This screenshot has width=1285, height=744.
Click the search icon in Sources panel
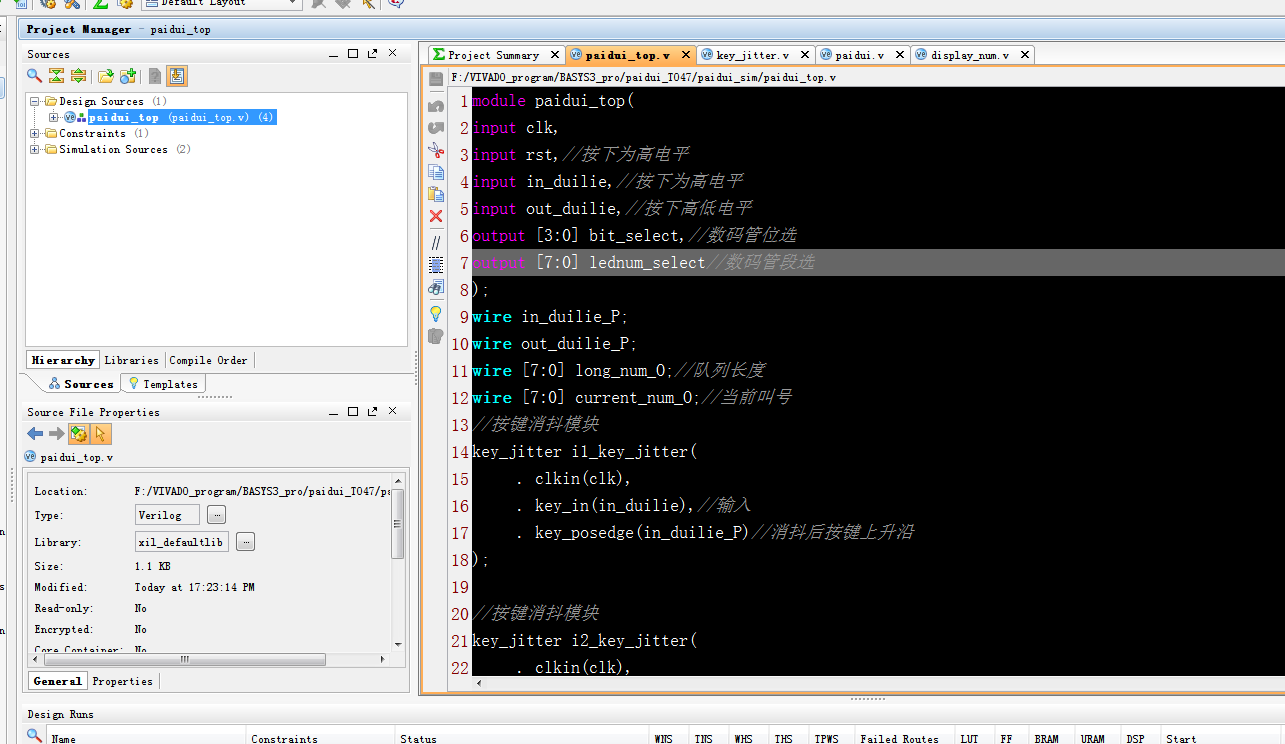coord(34,76)
